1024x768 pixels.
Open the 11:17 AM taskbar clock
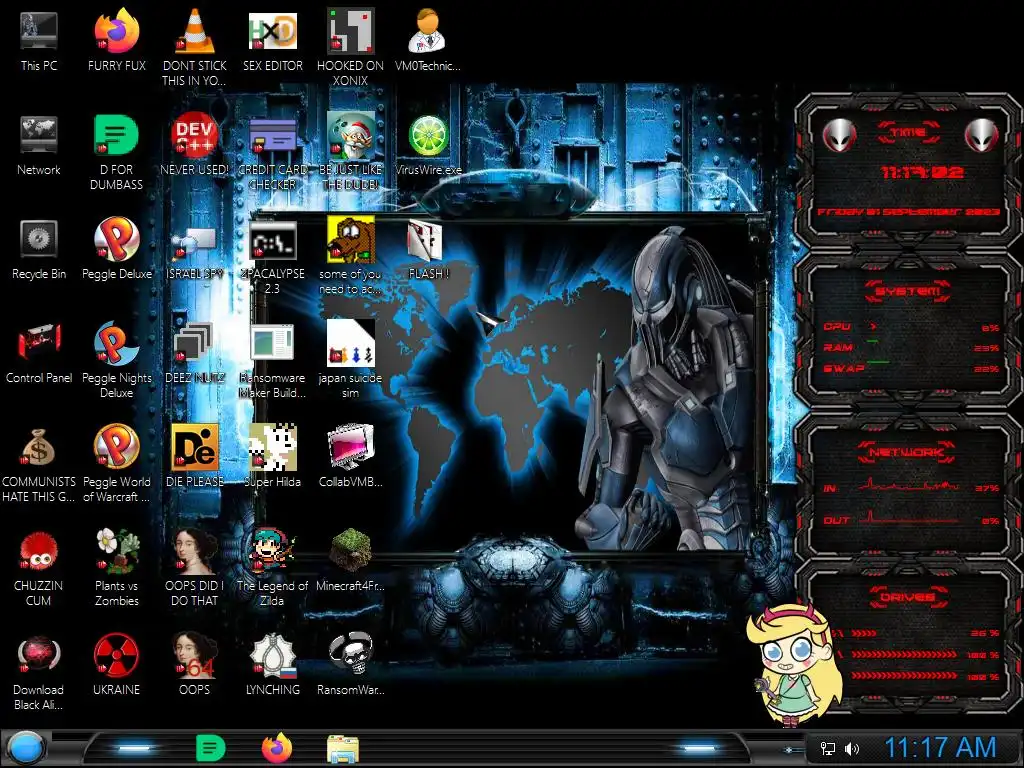[940, 748]
